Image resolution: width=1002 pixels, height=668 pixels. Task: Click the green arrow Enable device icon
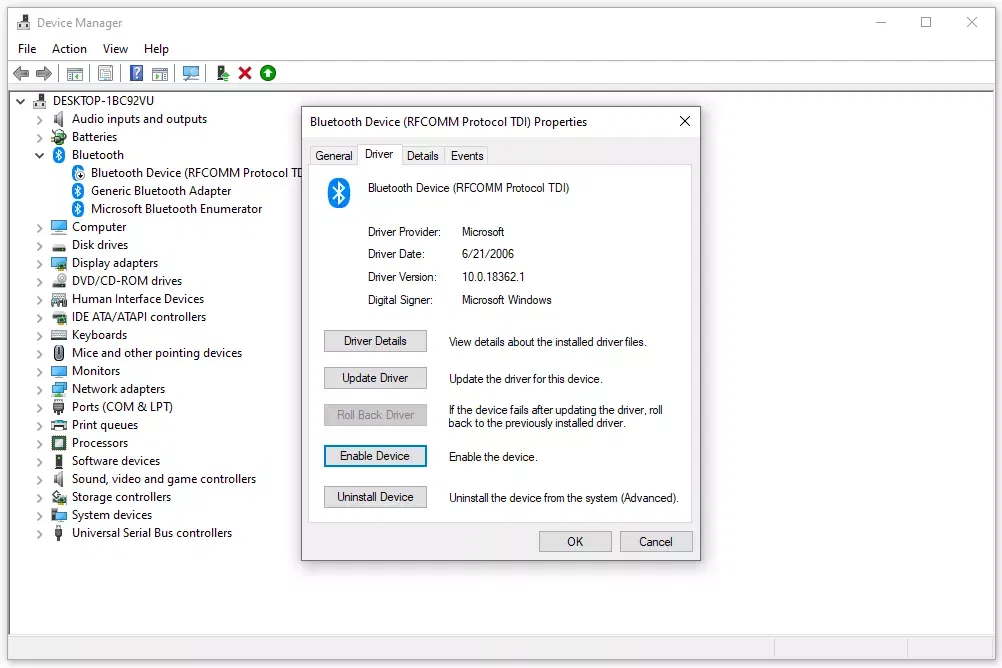pos(268,74)
